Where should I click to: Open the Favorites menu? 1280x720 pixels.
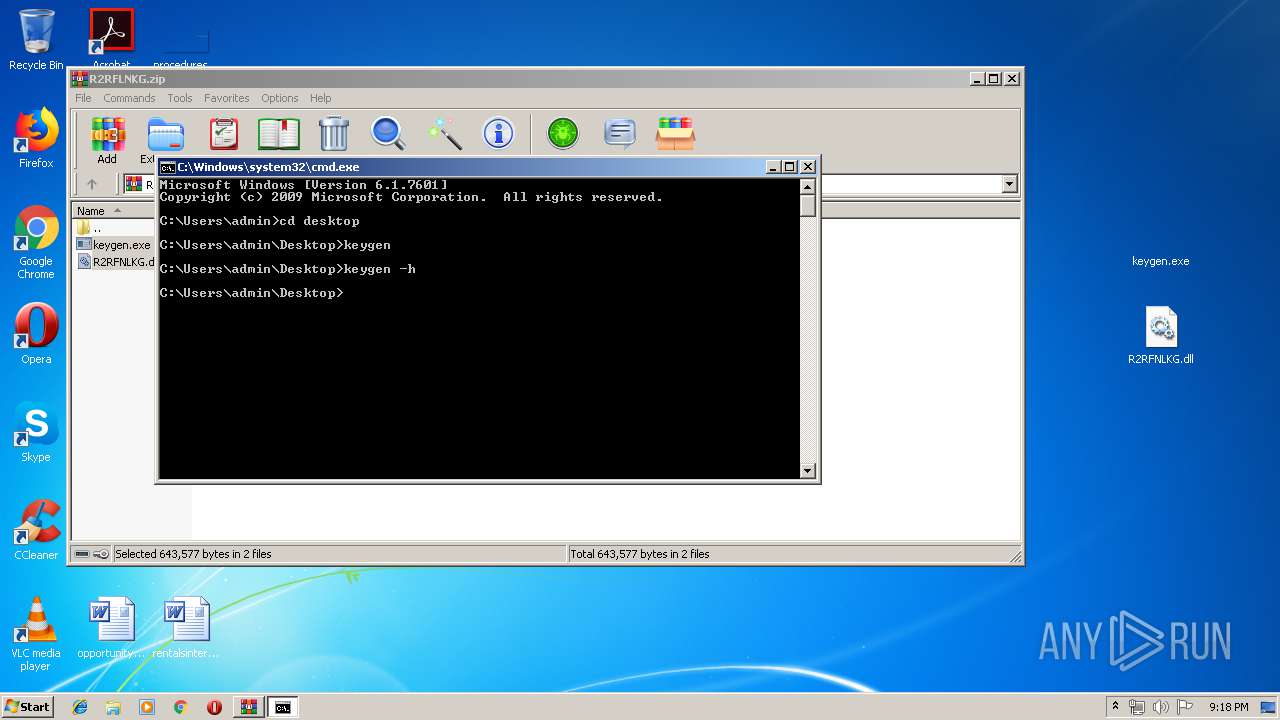pyautogui.click(x=227, y=98)
